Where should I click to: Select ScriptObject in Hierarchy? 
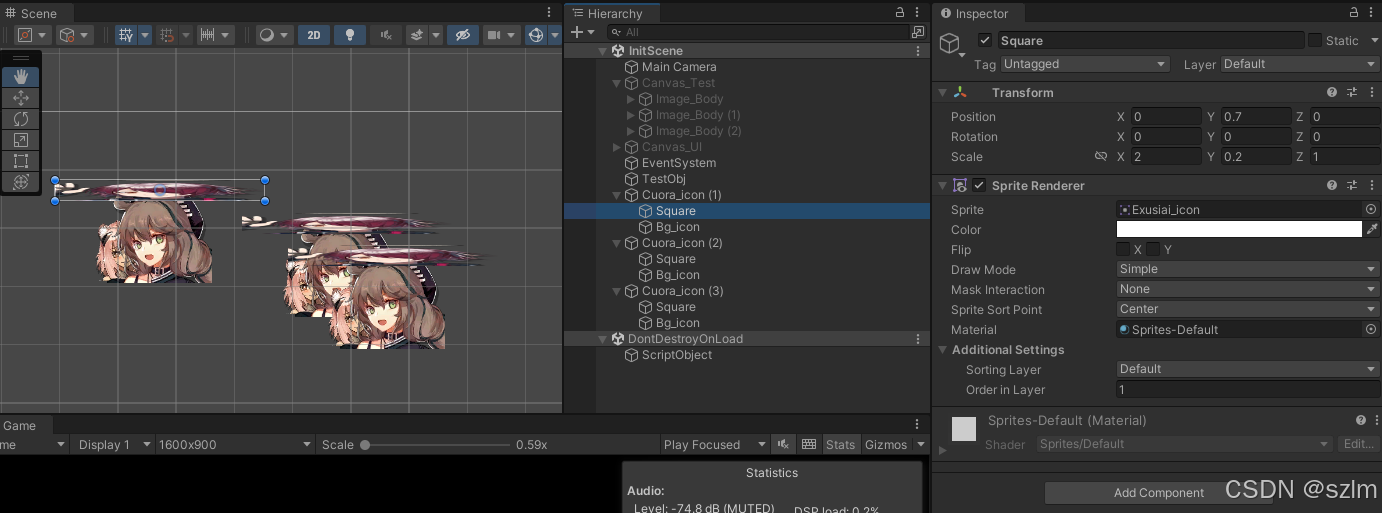[x=677, y=355]
